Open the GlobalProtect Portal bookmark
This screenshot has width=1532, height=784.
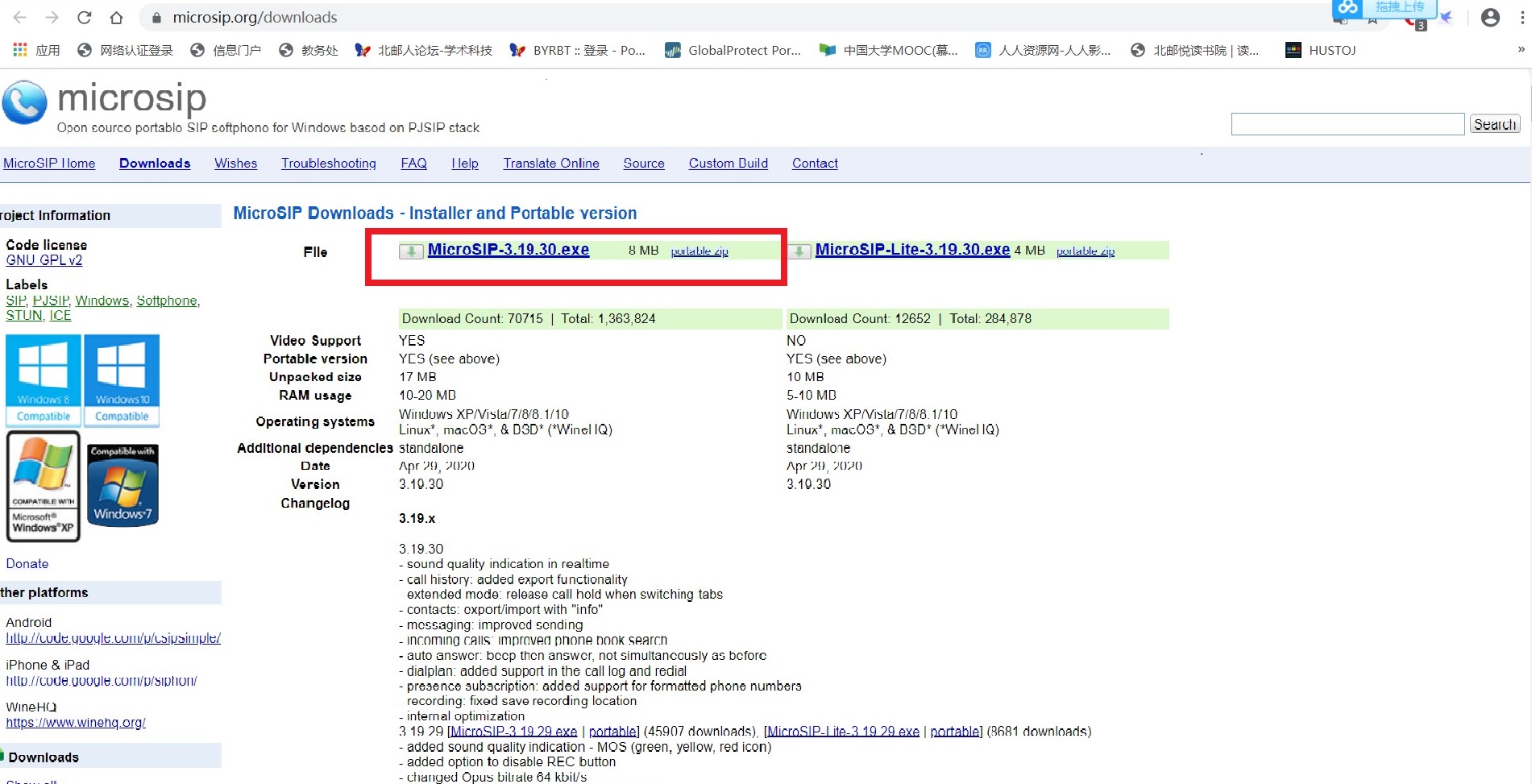(x=733, y=50)
